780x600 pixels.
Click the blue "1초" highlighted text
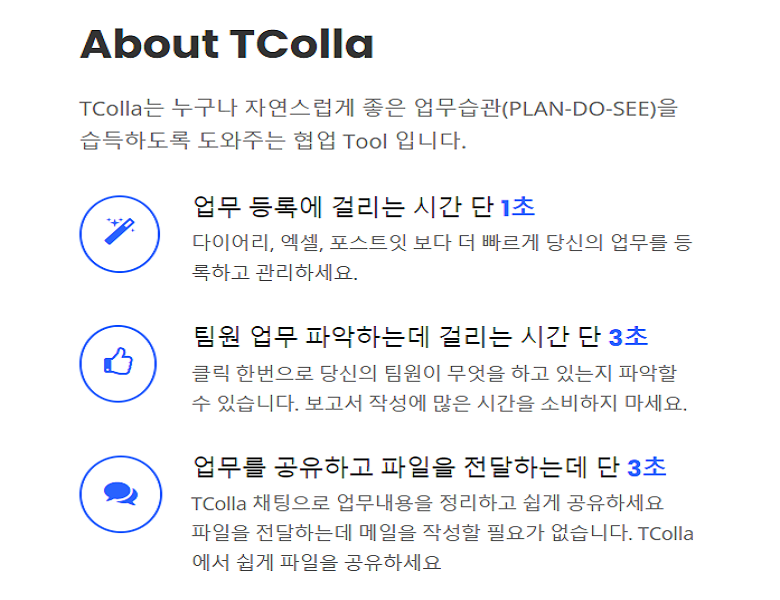(517, 207)
